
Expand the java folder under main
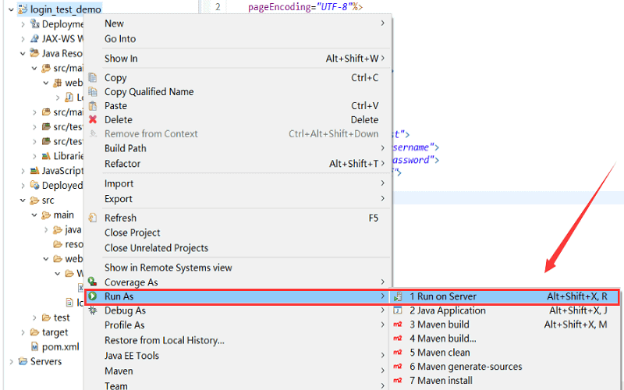click(46, 230)
